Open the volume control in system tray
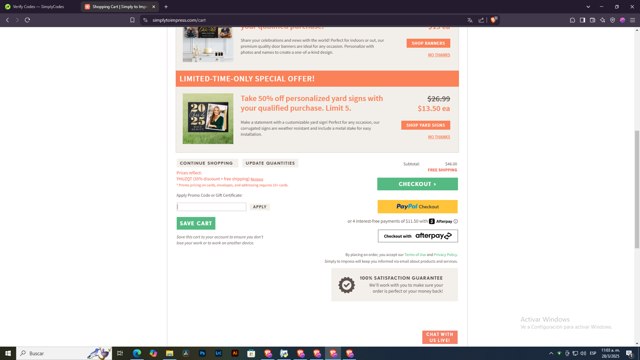Viewport: 640px width, 360px height. click(583, 353)
